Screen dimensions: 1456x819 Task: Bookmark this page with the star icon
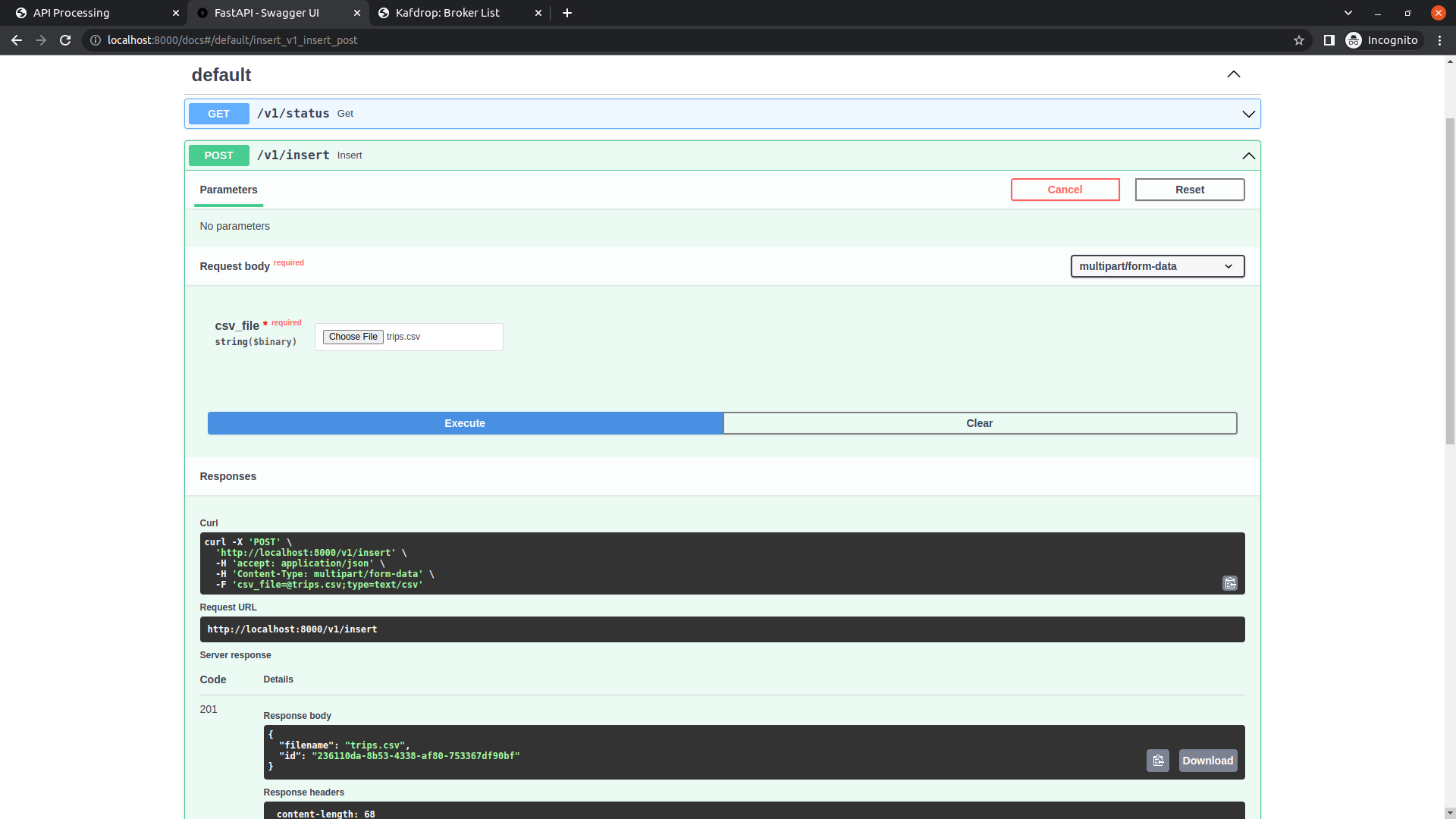(1299, 40)
